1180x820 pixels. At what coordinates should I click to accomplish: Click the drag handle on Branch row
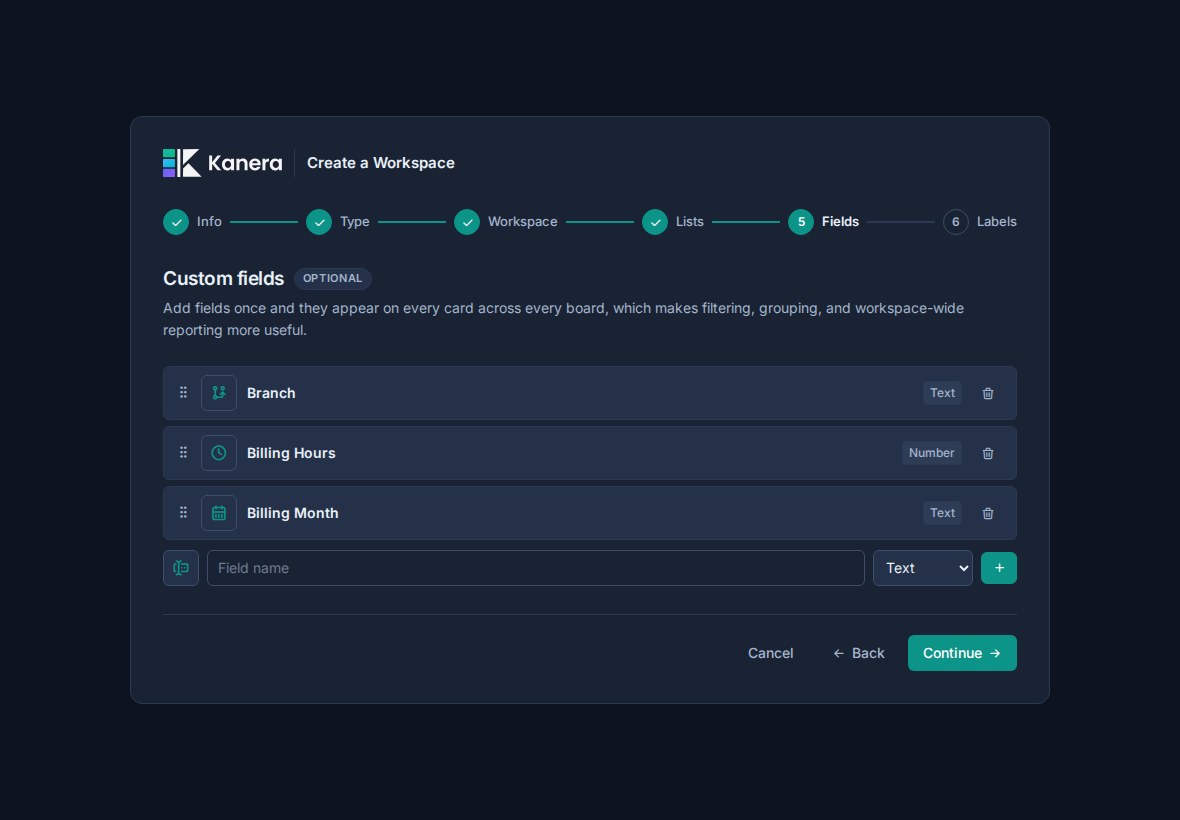(x=183, y=393)
